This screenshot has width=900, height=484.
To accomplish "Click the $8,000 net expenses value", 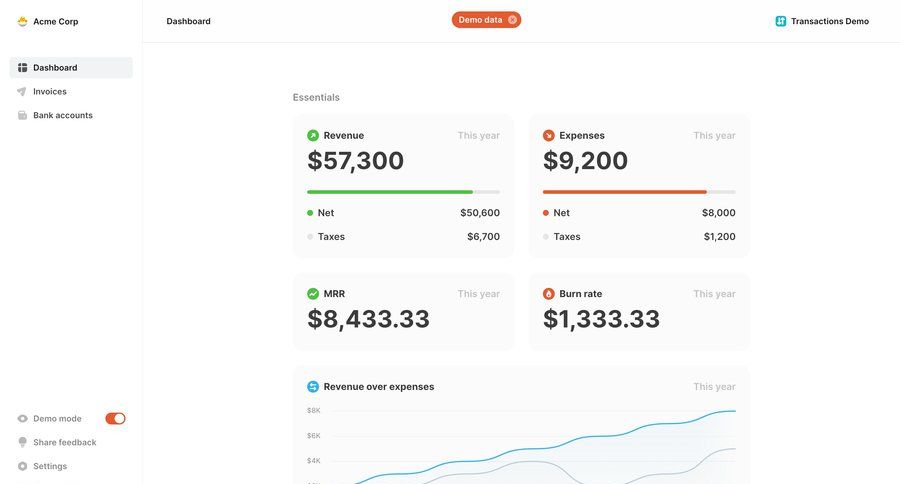I will tap(719, 212).
